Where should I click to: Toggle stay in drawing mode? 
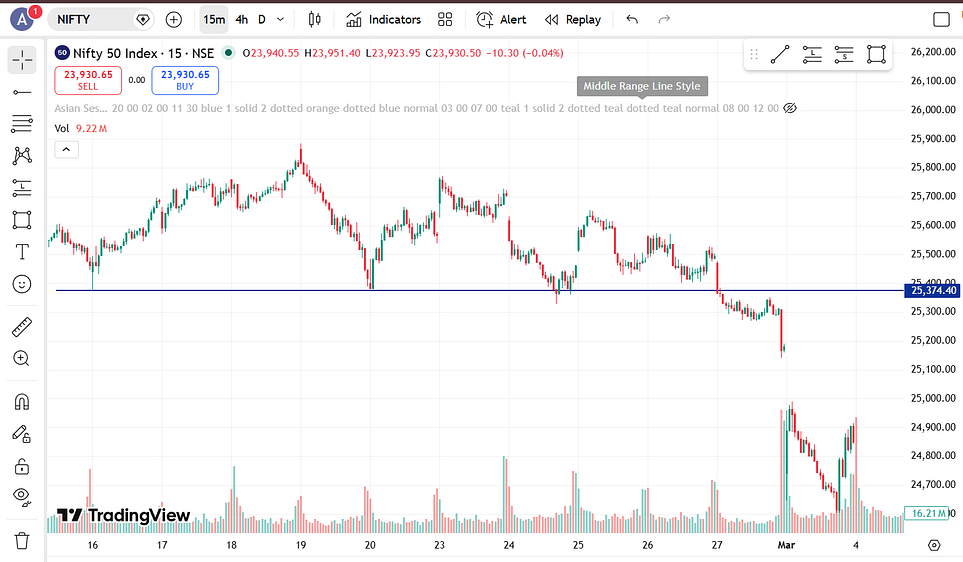(x=22, y=434)
